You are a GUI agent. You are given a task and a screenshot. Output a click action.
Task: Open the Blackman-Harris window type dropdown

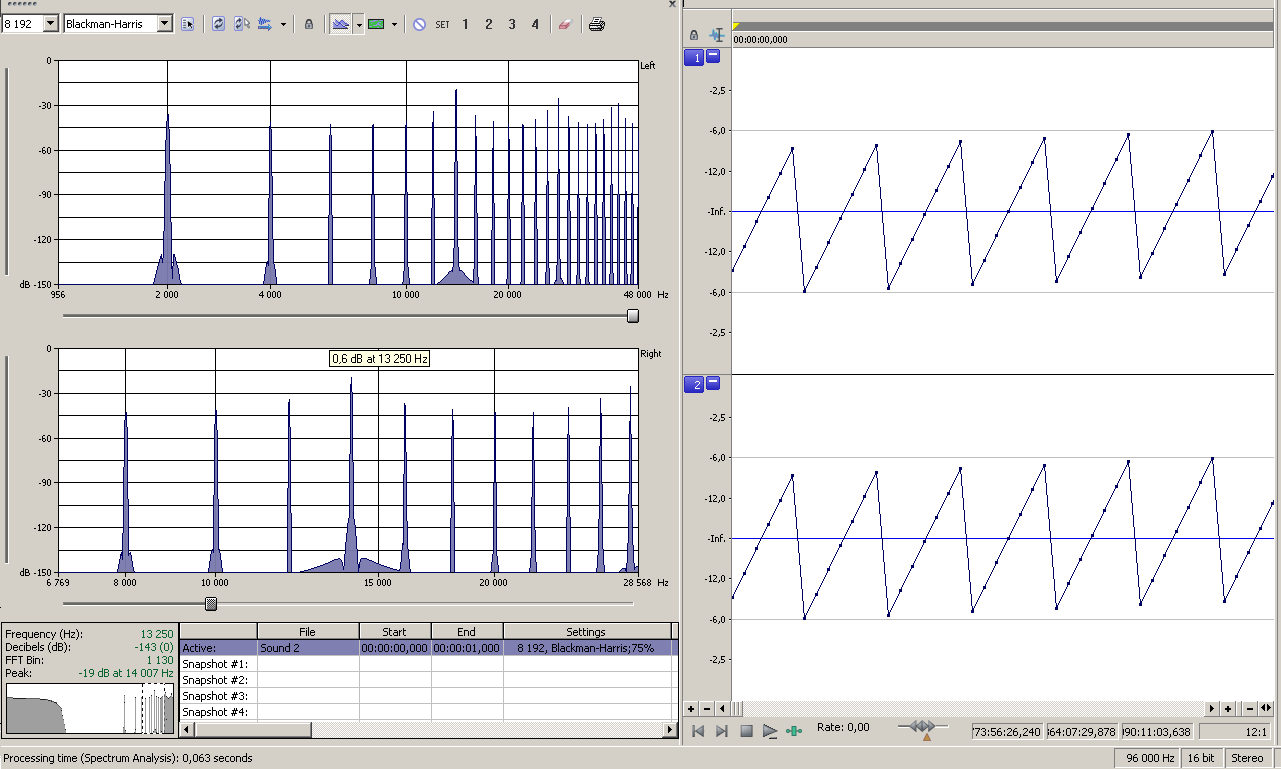[165, 23]
